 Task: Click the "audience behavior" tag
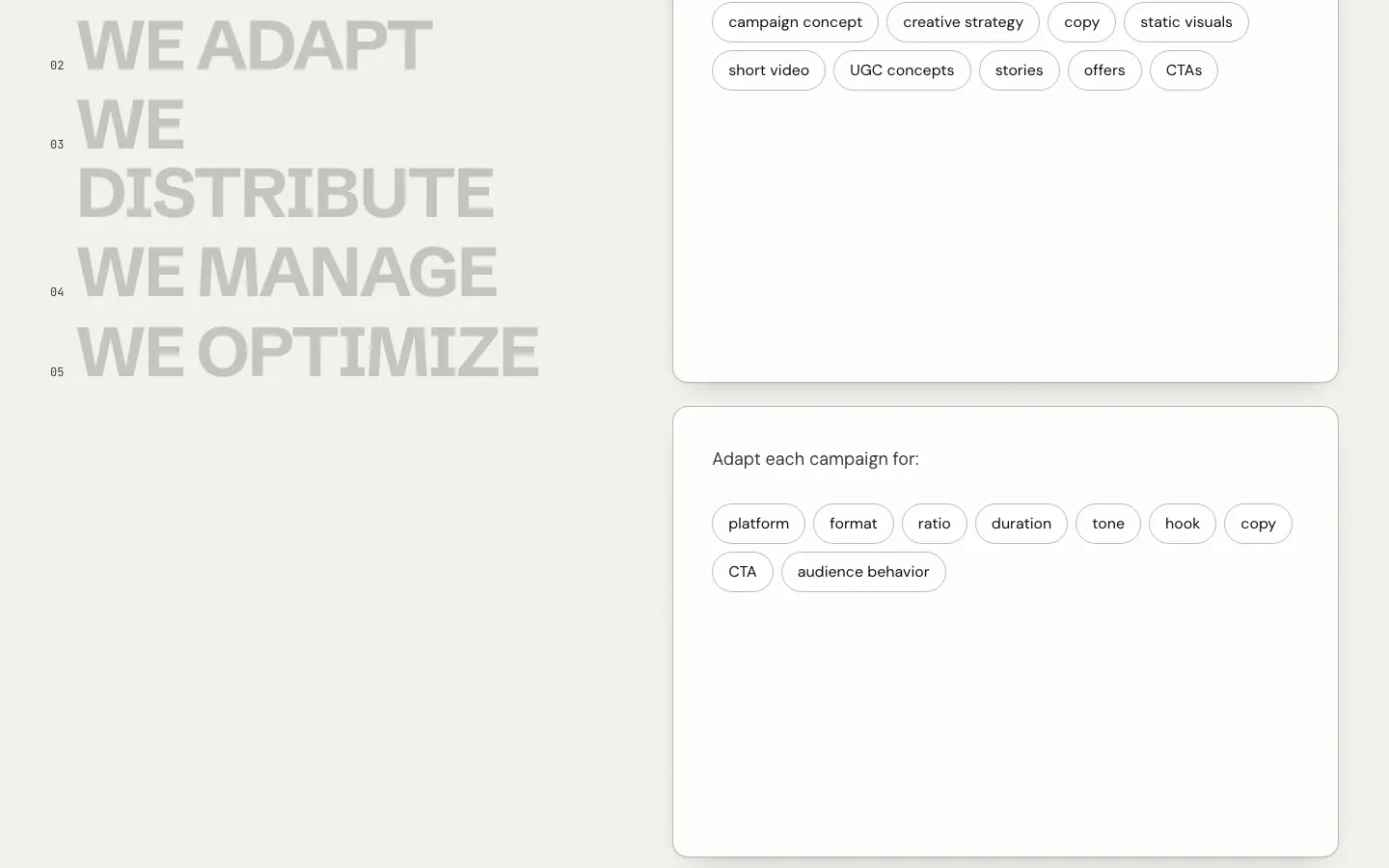click(863, 572)
